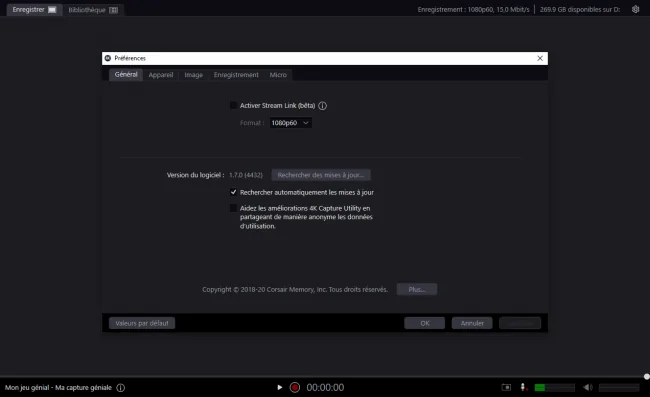Click Rechercher des mises à jour button
The height and width of the screenshot is (397, 650).
pyautogui.click(x=321, y=175)
